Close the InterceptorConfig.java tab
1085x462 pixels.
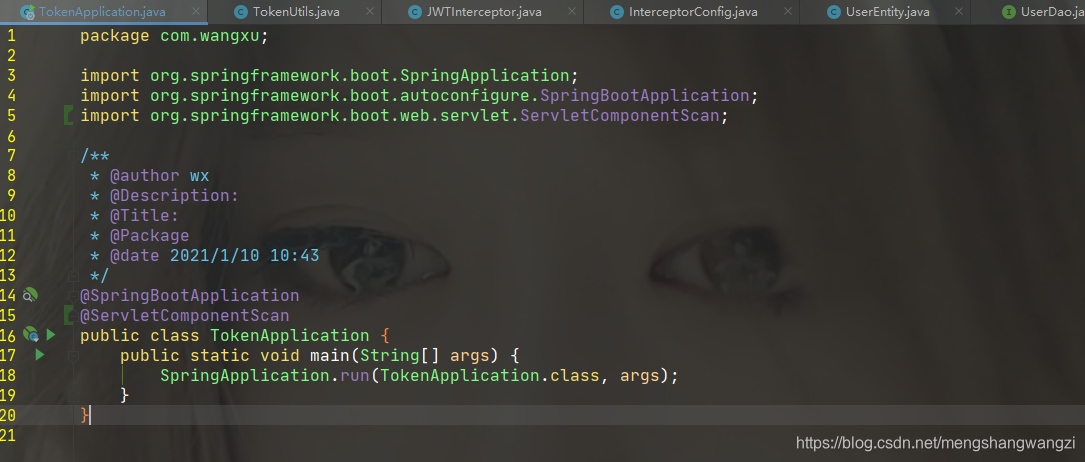pyautogui.click(x=787, y=12)
